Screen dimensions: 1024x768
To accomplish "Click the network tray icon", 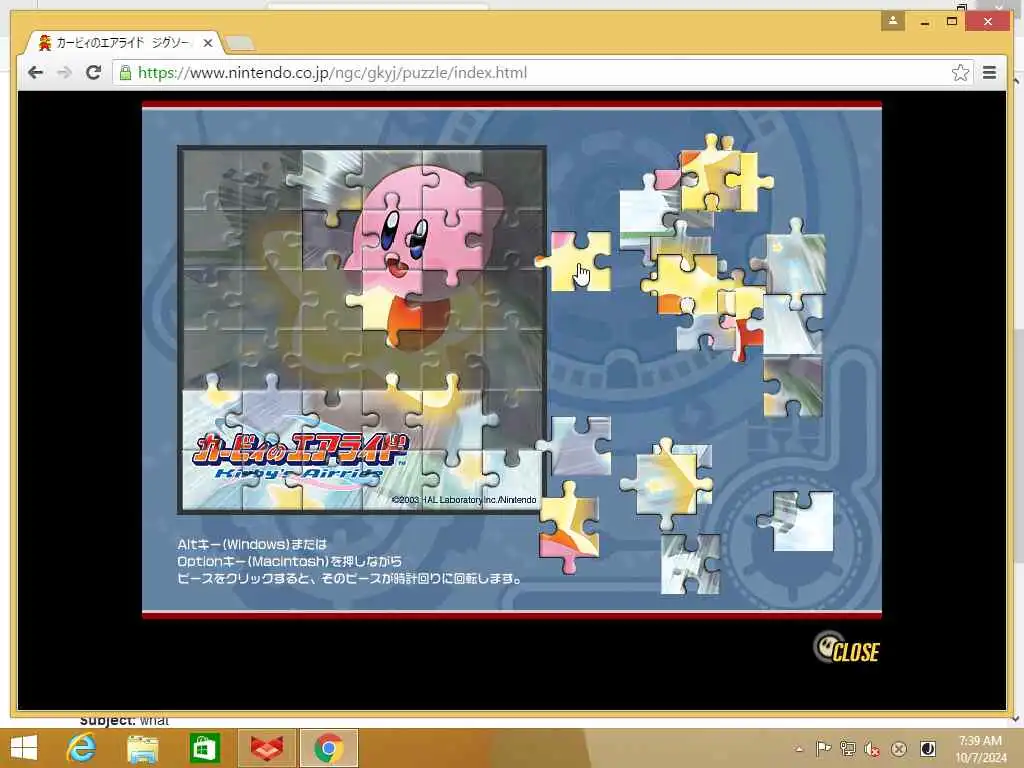I will pyautogui.click(x=848, y=748).
